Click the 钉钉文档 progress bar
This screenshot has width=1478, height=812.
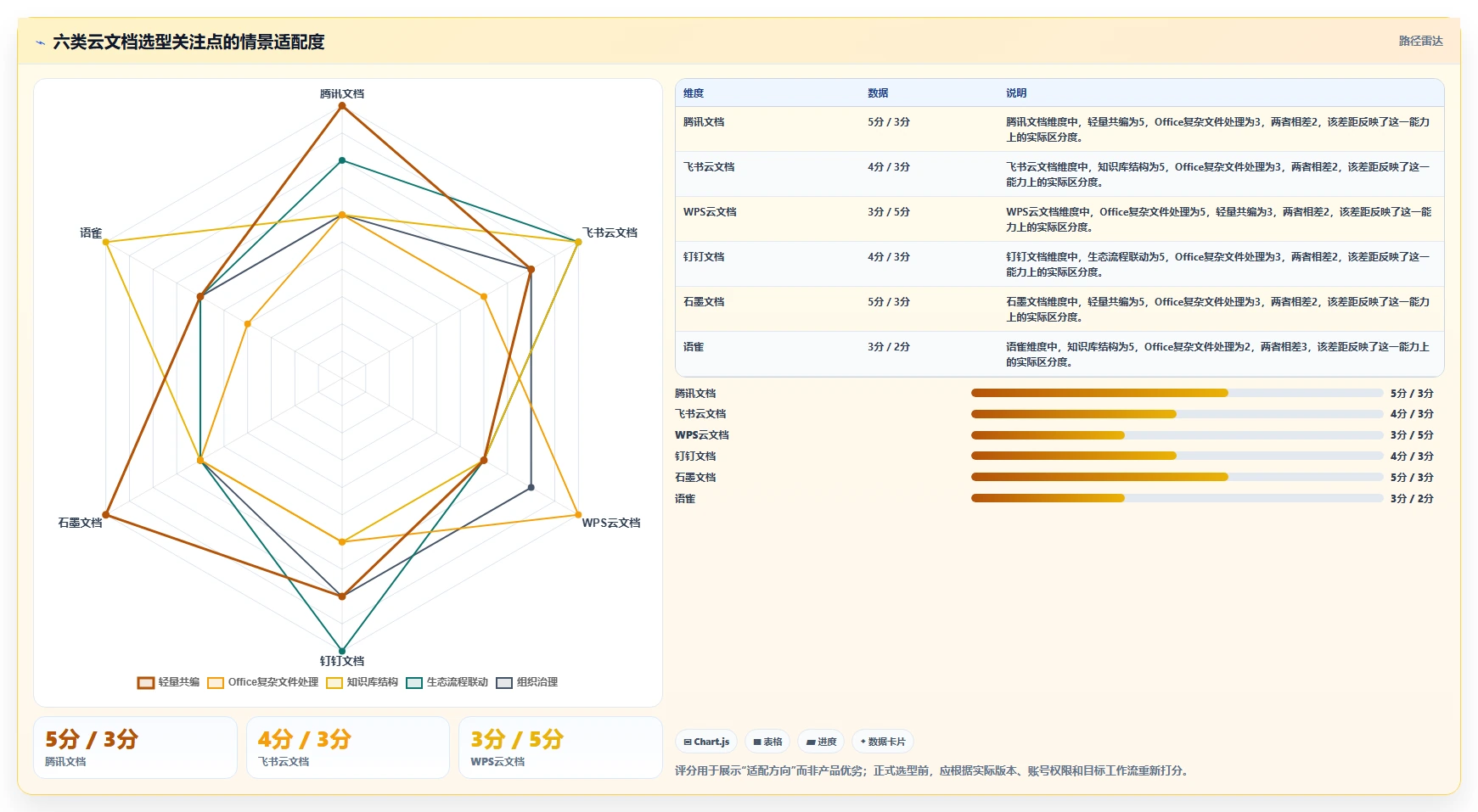pyautogui.click(x=1177, y=456)
